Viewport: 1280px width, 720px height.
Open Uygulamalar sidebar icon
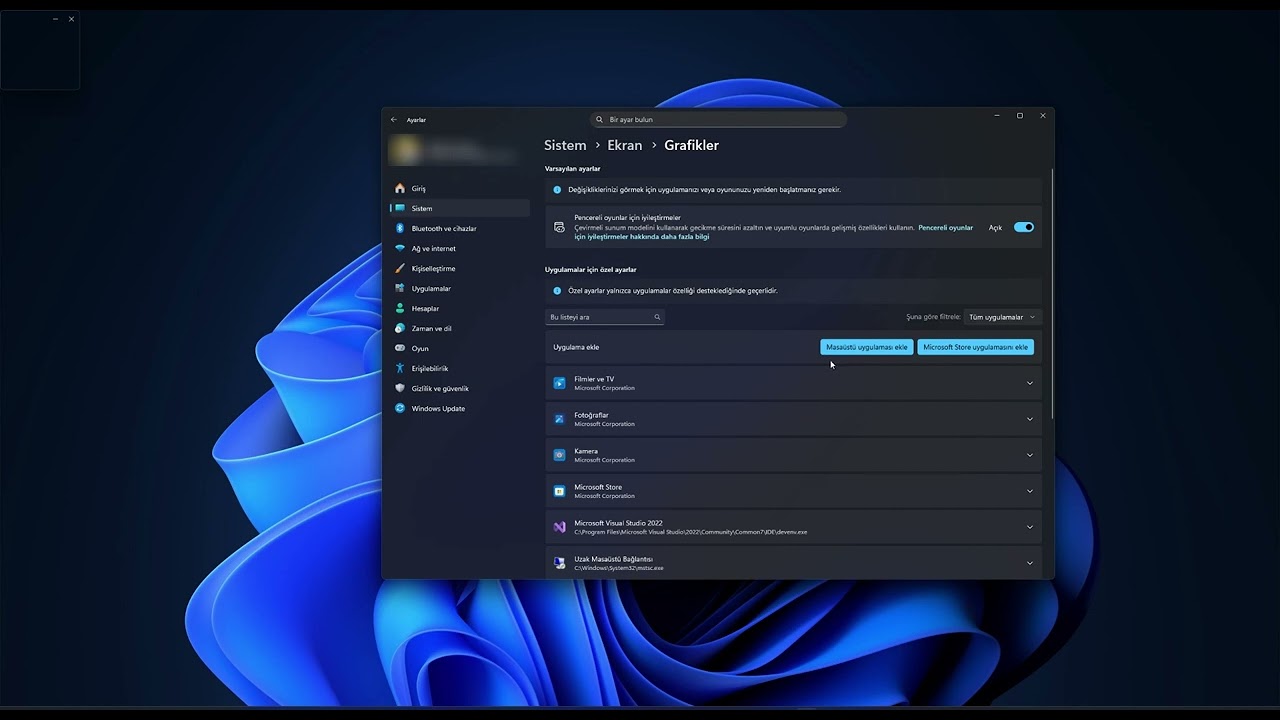[400, 288]
